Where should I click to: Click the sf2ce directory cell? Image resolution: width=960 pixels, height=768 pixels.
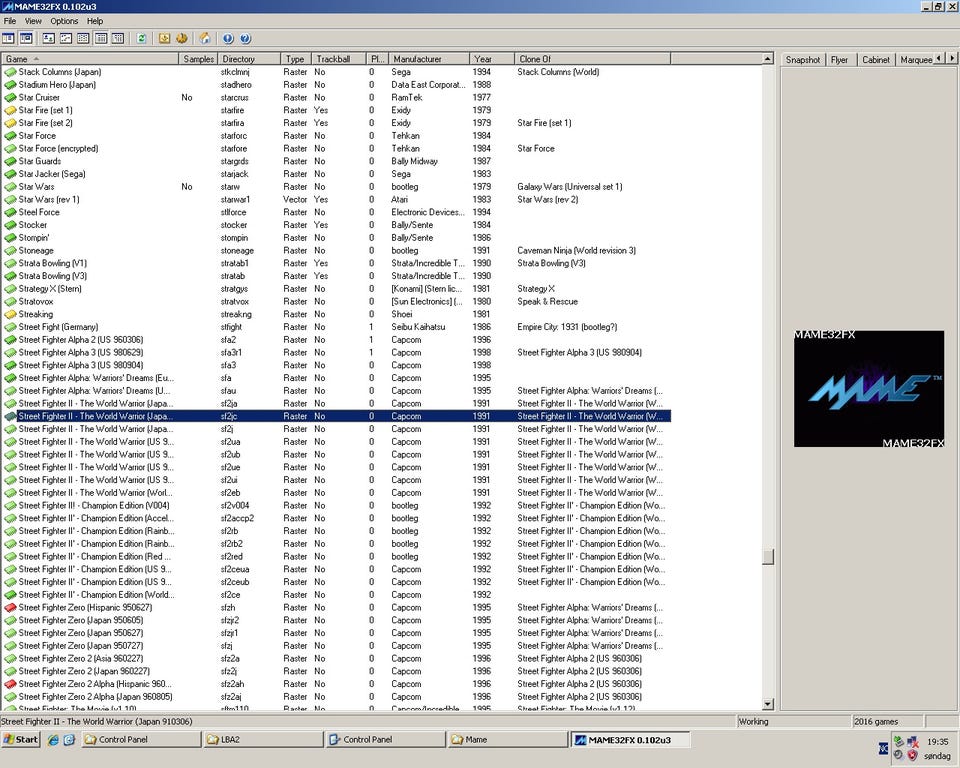pyautogui.click(x=231, y=595)
